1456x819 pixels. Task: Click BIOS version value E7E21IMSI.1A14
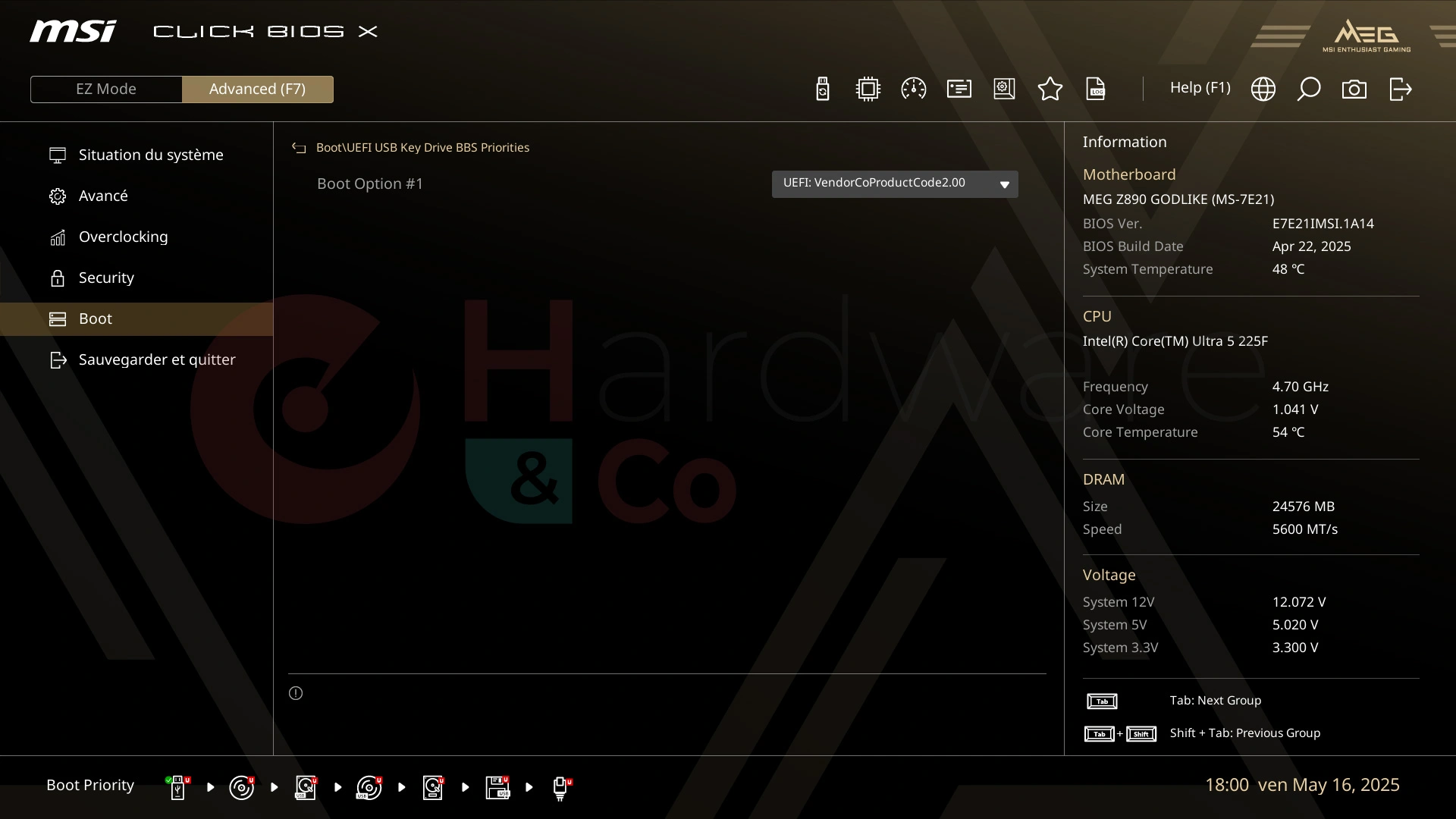pyautogui.click(x=1323, y=224)
